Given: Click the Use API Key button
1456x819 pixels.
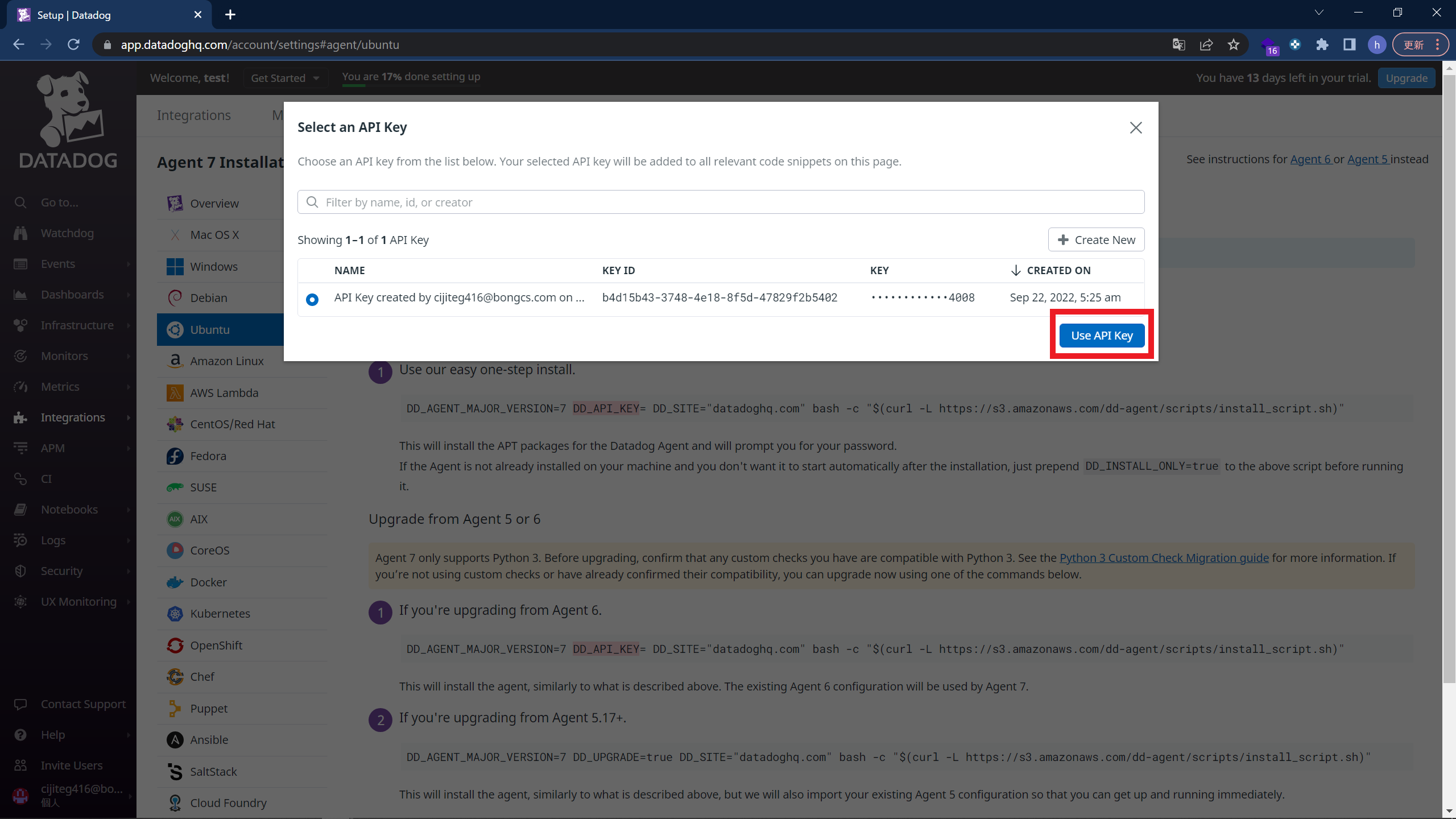Looking at the screenshot, I should click(1102, 335).
